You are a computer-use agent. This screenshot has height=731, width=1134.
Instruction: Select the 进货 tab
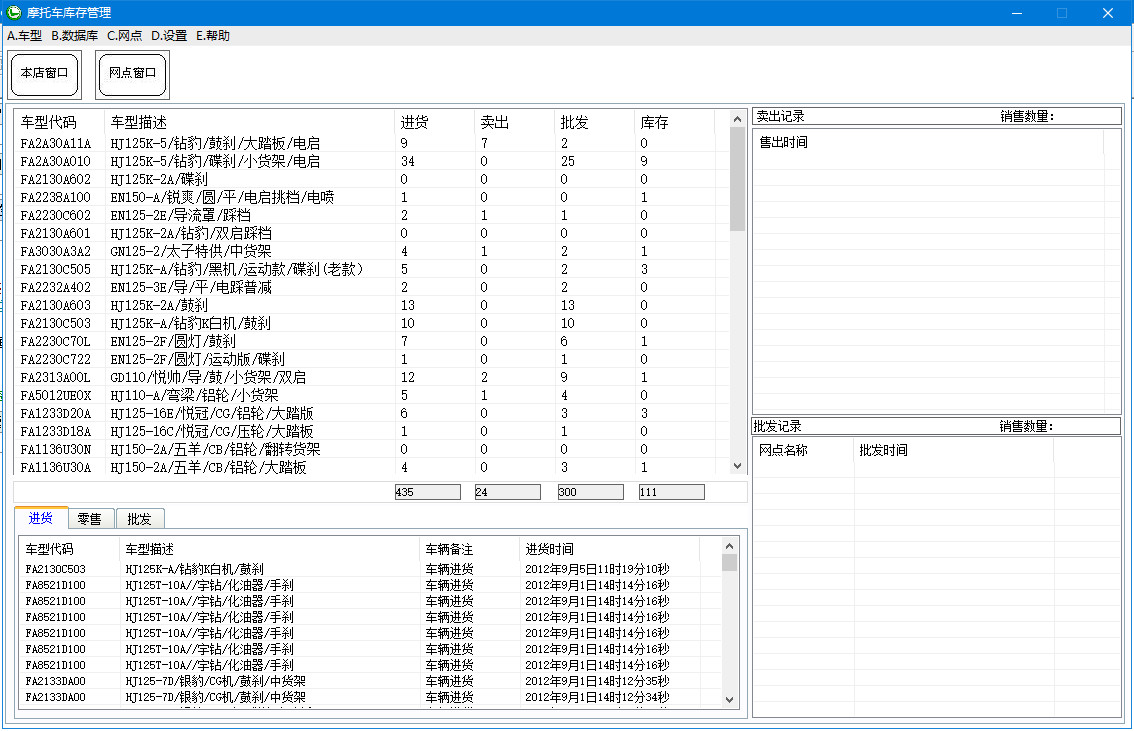coord(41,518)
